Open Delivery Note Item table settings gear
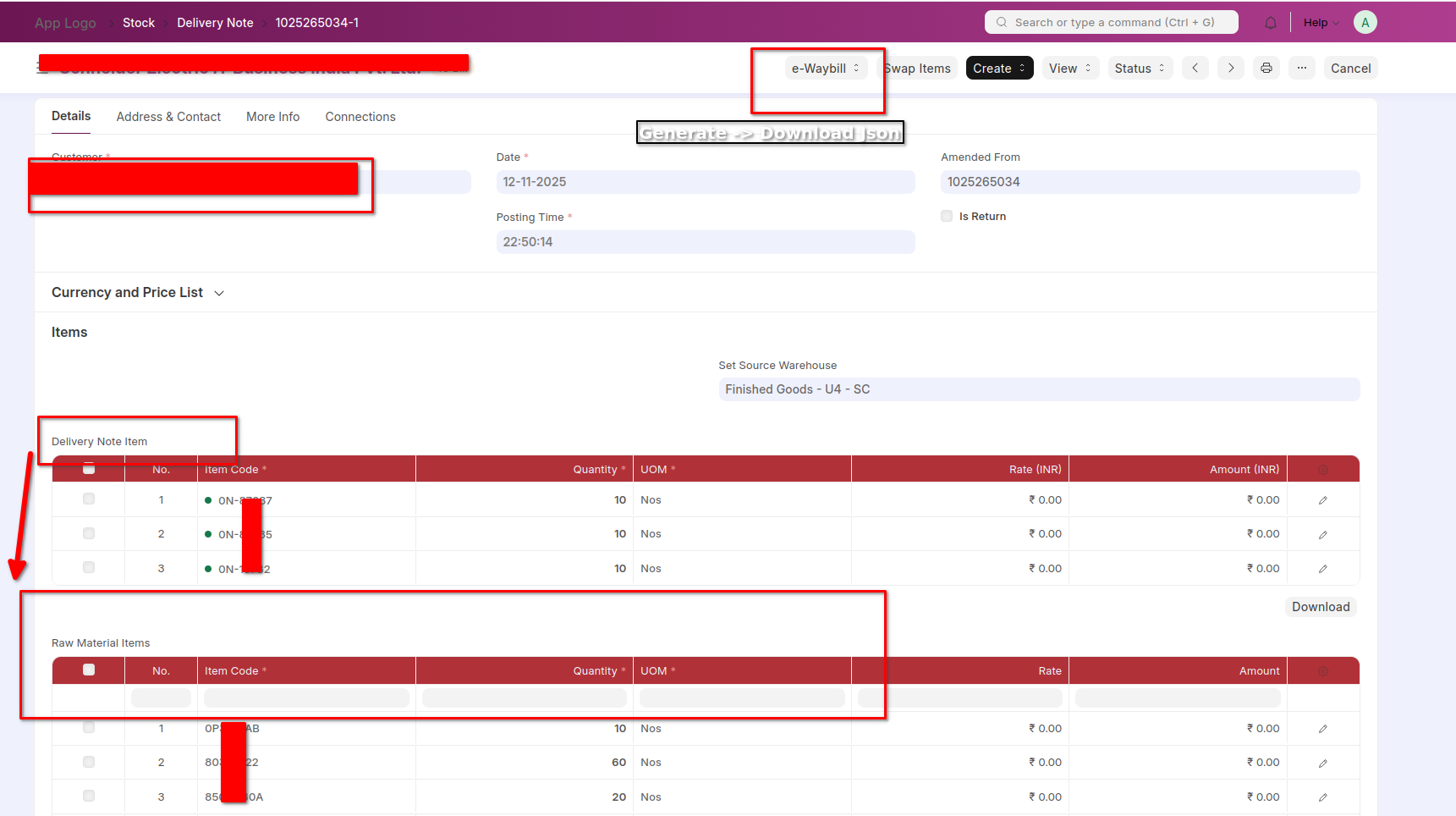 point(1322,470)
